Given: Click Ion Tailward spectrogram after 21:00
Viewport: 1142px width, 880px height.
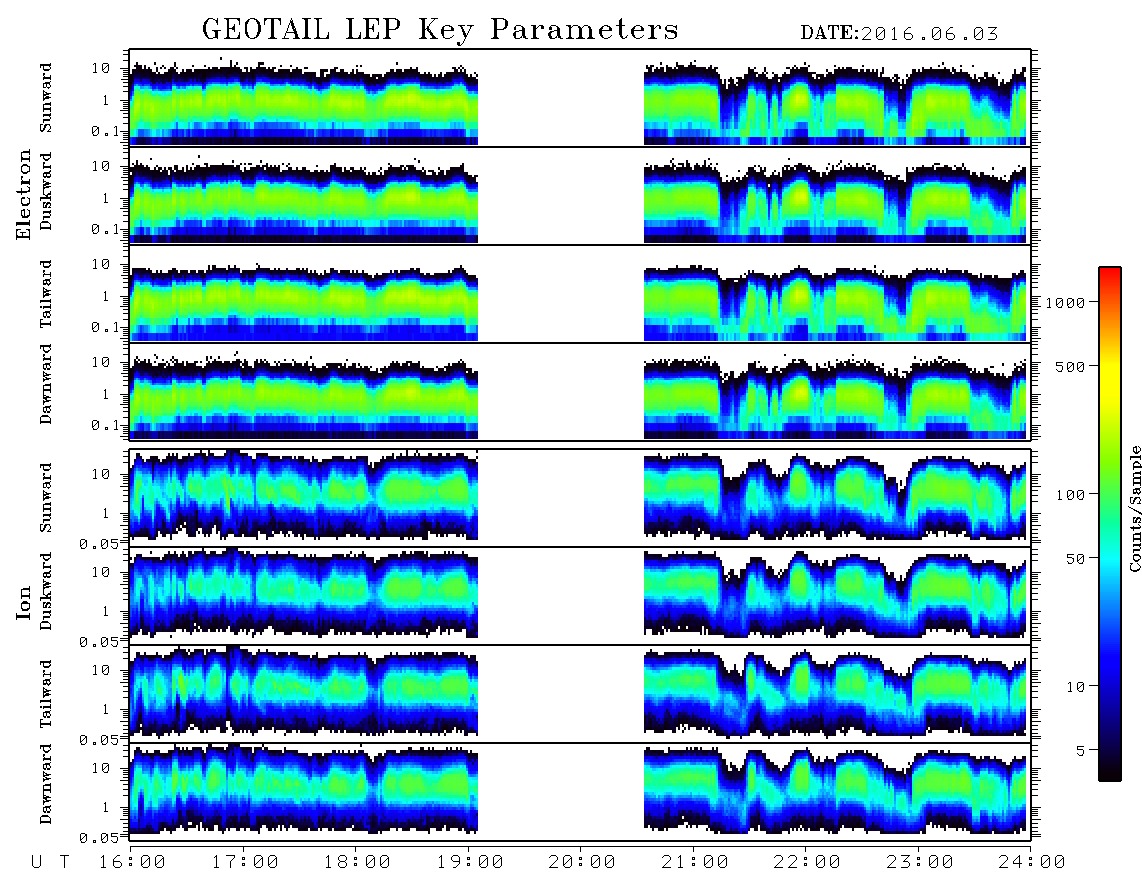Looking at the screenshot, I should [835, 692].
